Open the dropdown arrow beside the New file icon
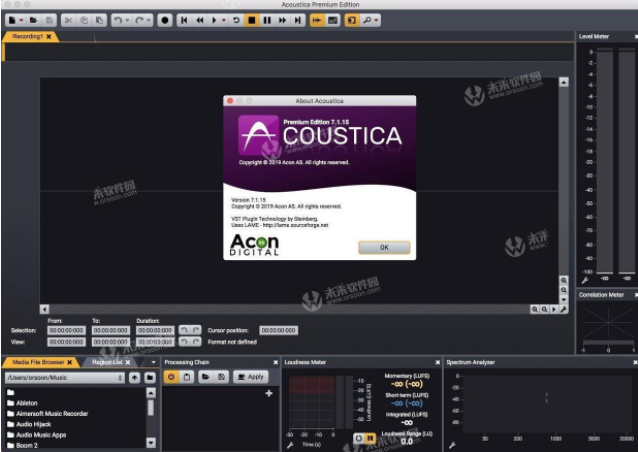Image resolution: width=638 pixels, height=452 pixels. point(21,20)
